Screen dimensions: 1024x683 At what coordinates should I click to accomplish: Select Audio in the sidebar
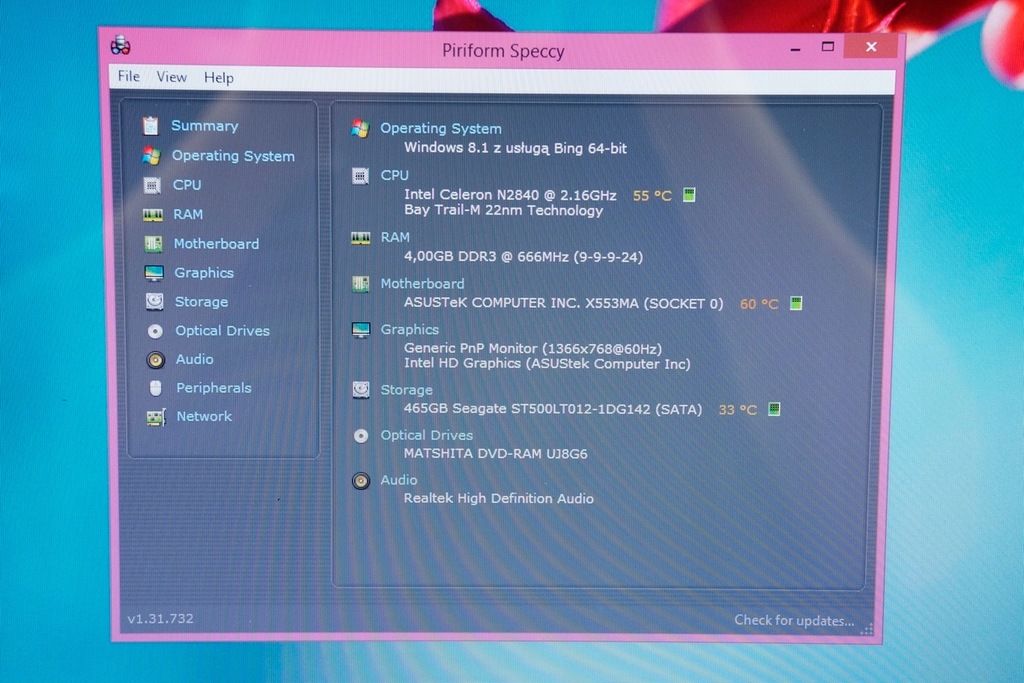click(195, 359)
